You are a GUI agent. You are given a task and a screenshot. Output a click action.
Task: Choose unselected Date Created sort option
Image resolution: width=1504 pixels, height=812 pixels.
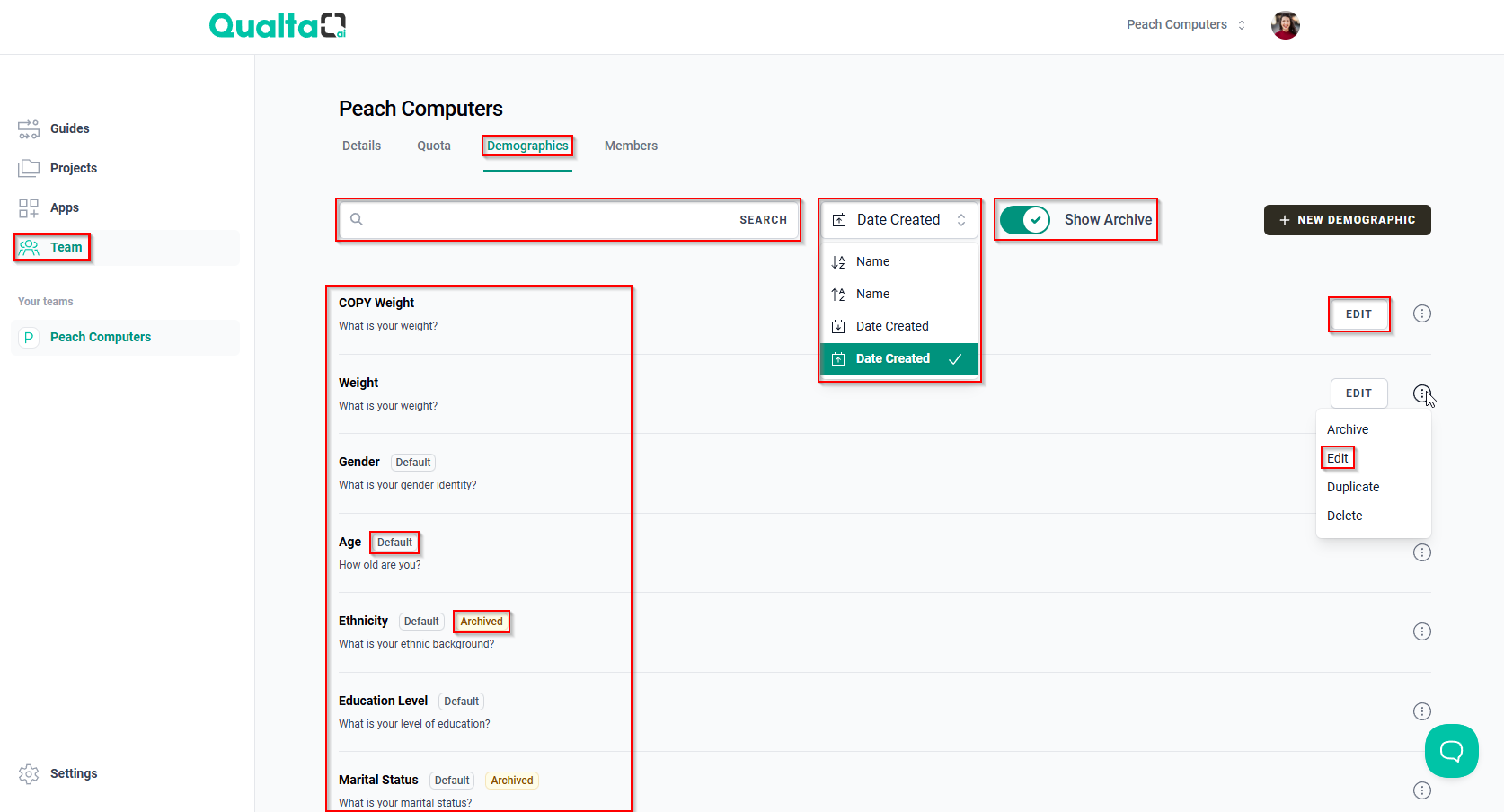(899, 326)
